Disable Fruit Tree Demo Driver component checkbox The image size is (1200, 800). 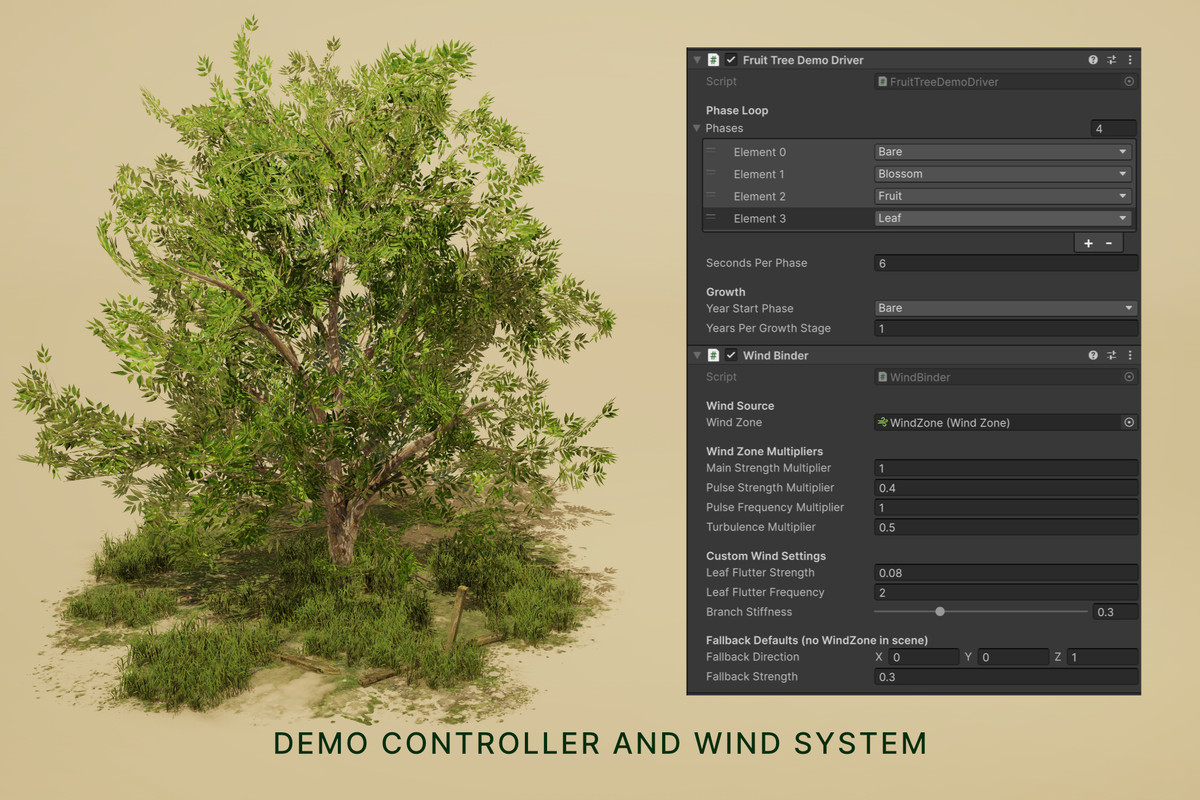pyautogui.click(x=732, y=60)
